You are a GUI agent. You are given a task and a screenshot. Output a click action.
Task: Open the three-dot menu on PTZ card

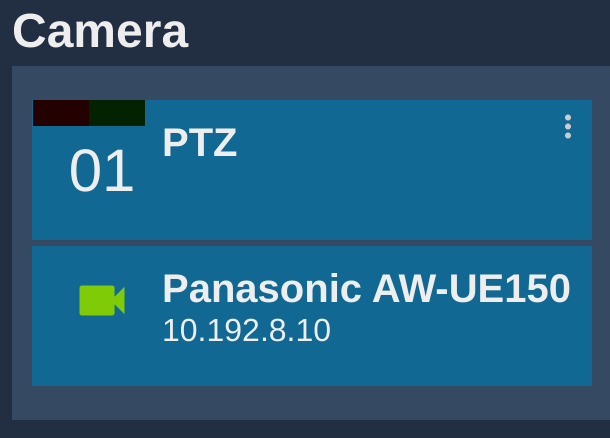click(x=568, y=126)
